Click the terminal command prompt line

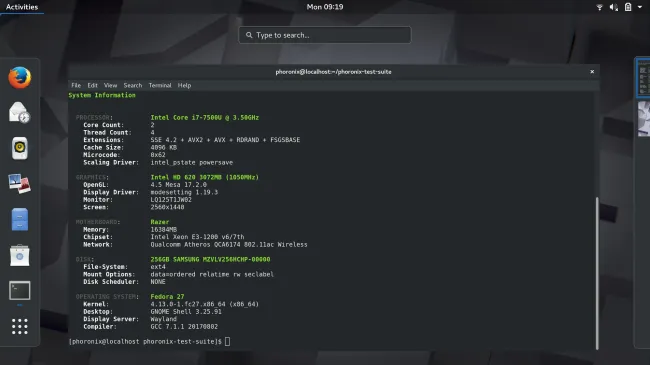(x=149, y=342)
